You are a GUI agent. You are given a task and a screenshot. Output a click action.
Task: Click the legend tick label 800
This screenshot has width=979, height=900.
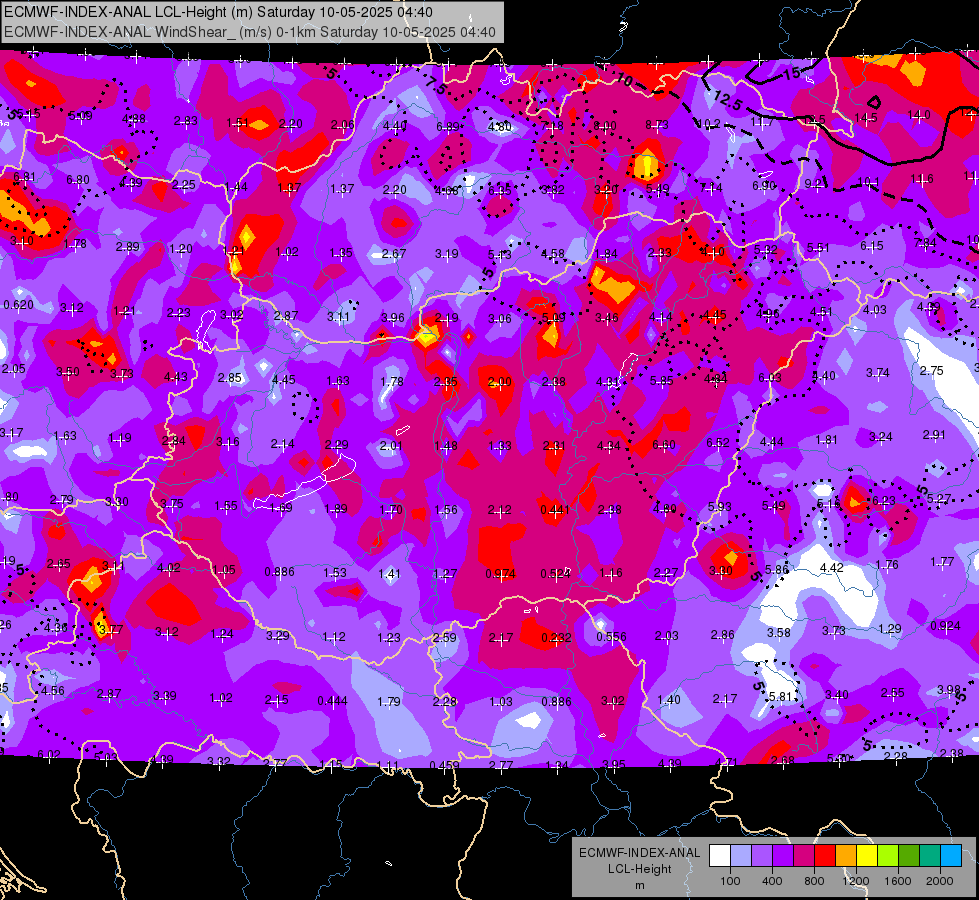click(x=814, y=881)
